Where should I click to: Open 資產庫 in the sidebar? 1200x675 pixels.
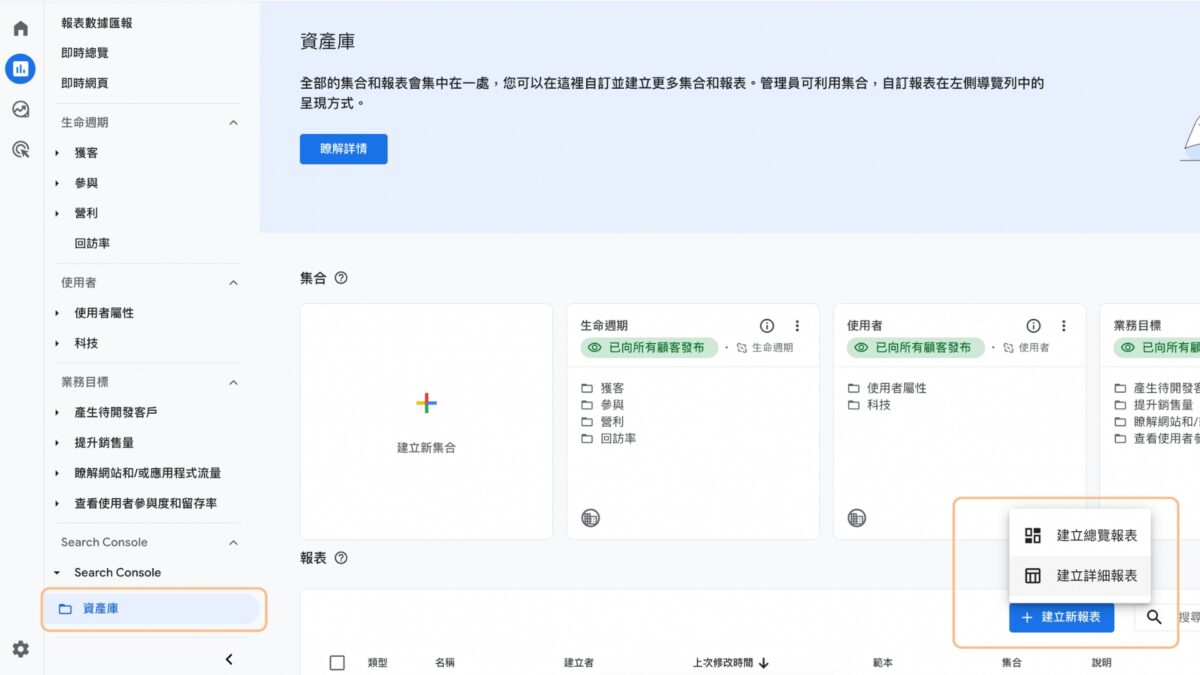100,608
